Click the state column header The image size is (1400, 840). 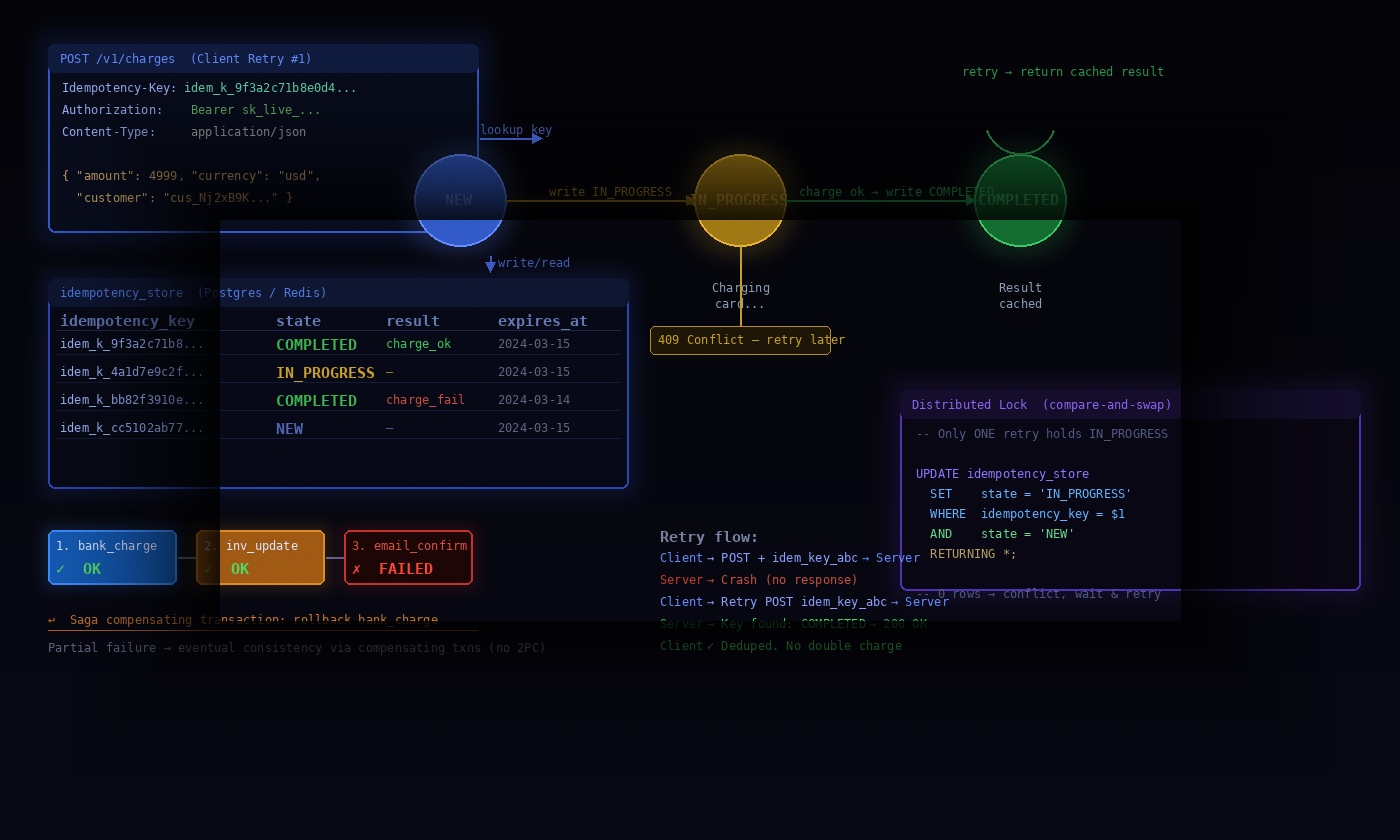click(298, 321)
